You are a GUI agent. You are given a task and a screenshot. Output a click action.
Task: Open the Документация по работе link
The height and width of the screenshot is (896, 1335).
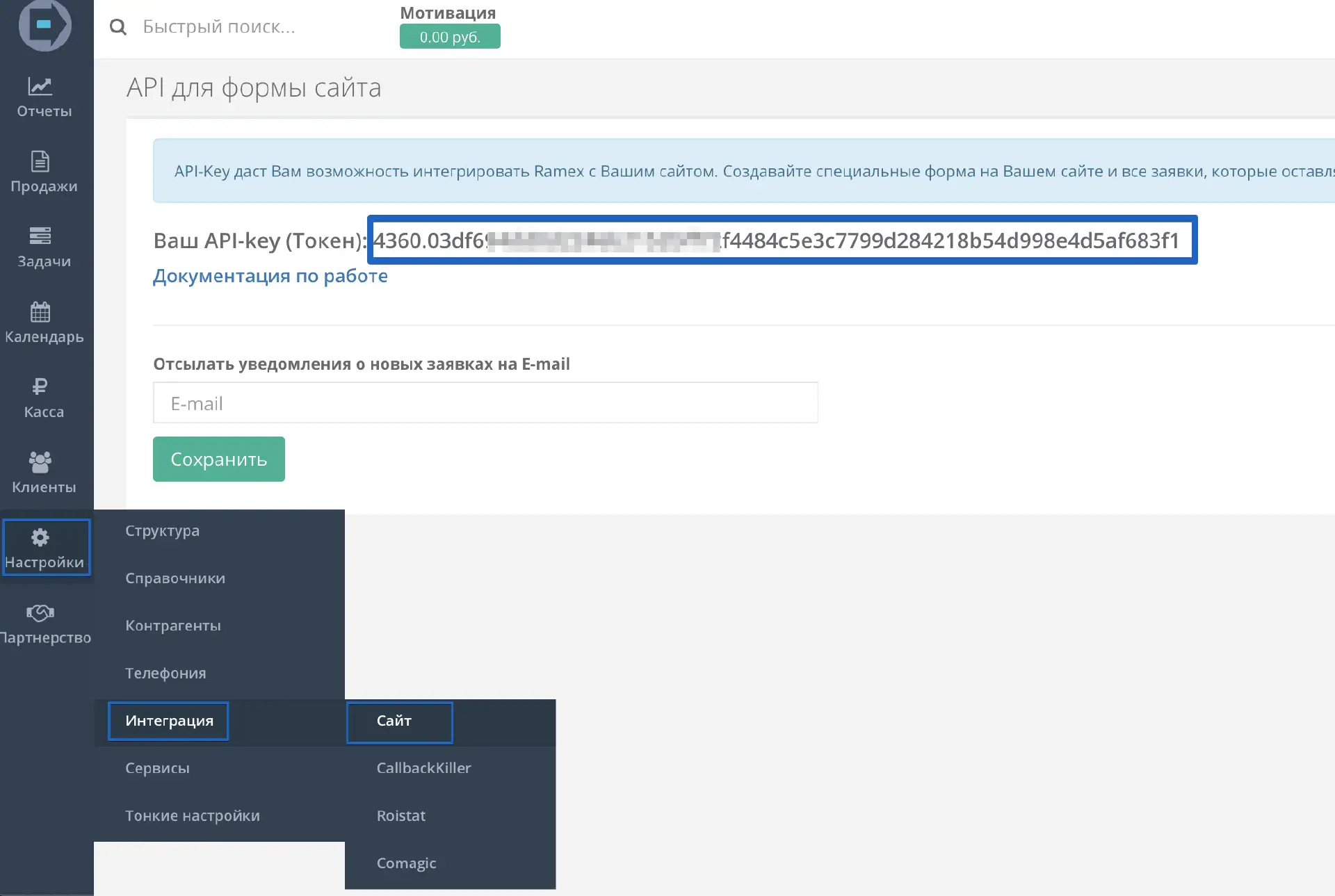(270, 276)
